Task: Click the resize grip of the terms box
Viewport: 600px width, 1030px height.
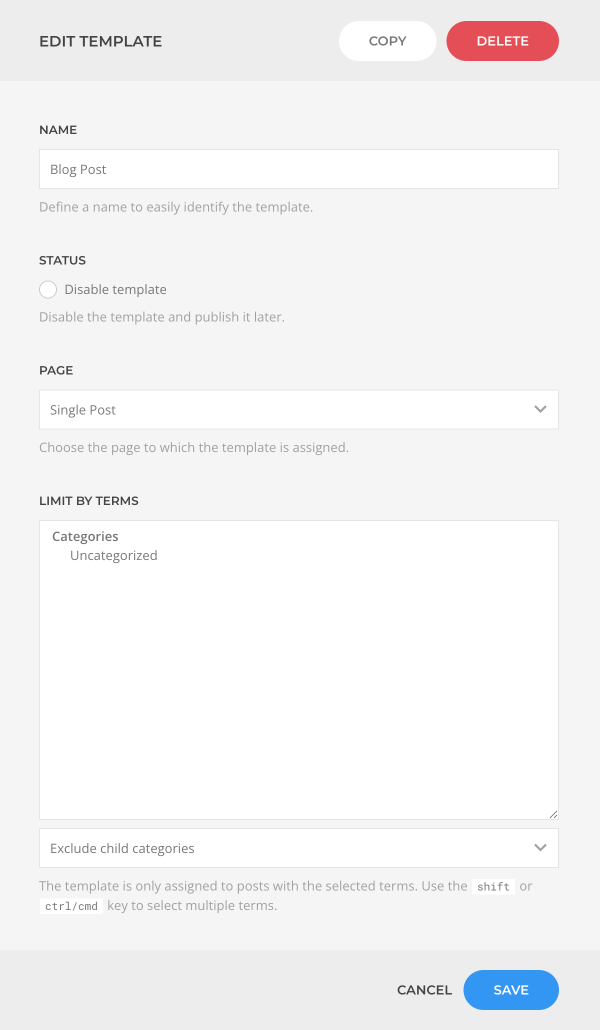Action: point(554,814)
